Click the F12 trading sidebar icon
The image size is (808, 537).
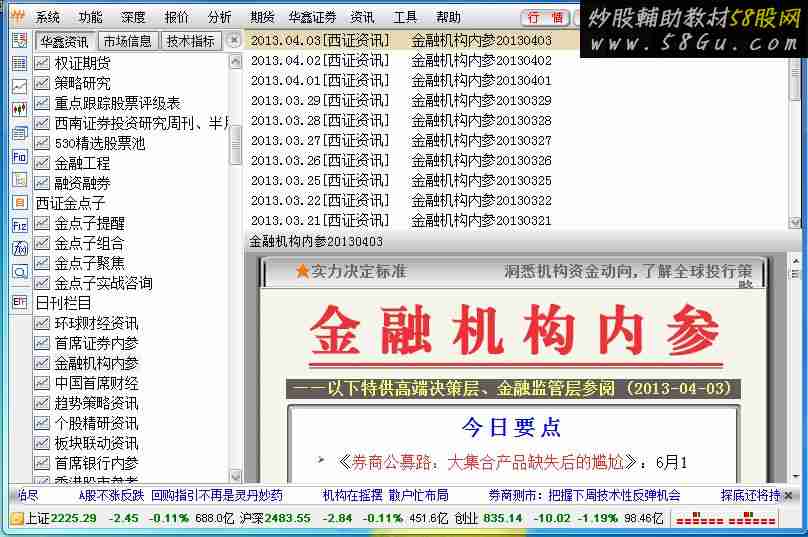pos(20,226)
